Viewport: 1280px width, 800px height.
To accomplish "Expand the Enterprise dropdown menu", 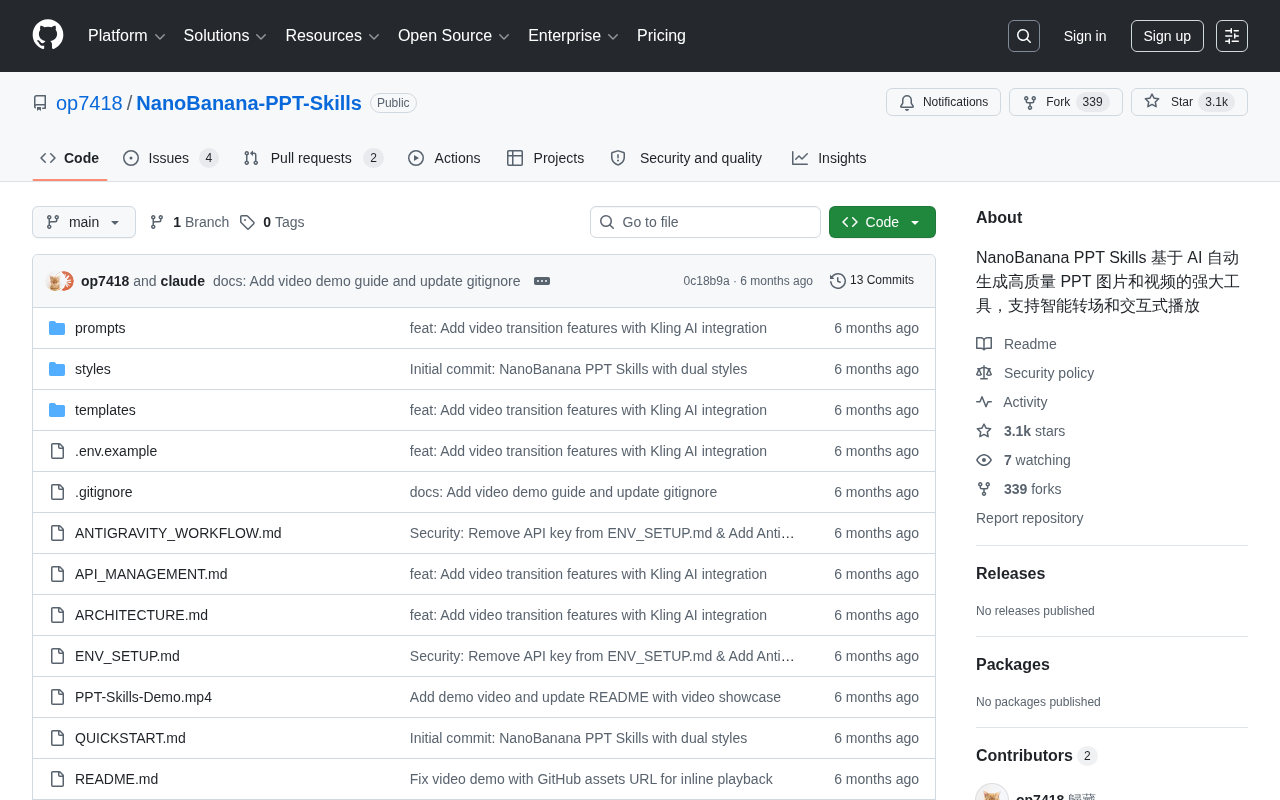I will 573,36.
